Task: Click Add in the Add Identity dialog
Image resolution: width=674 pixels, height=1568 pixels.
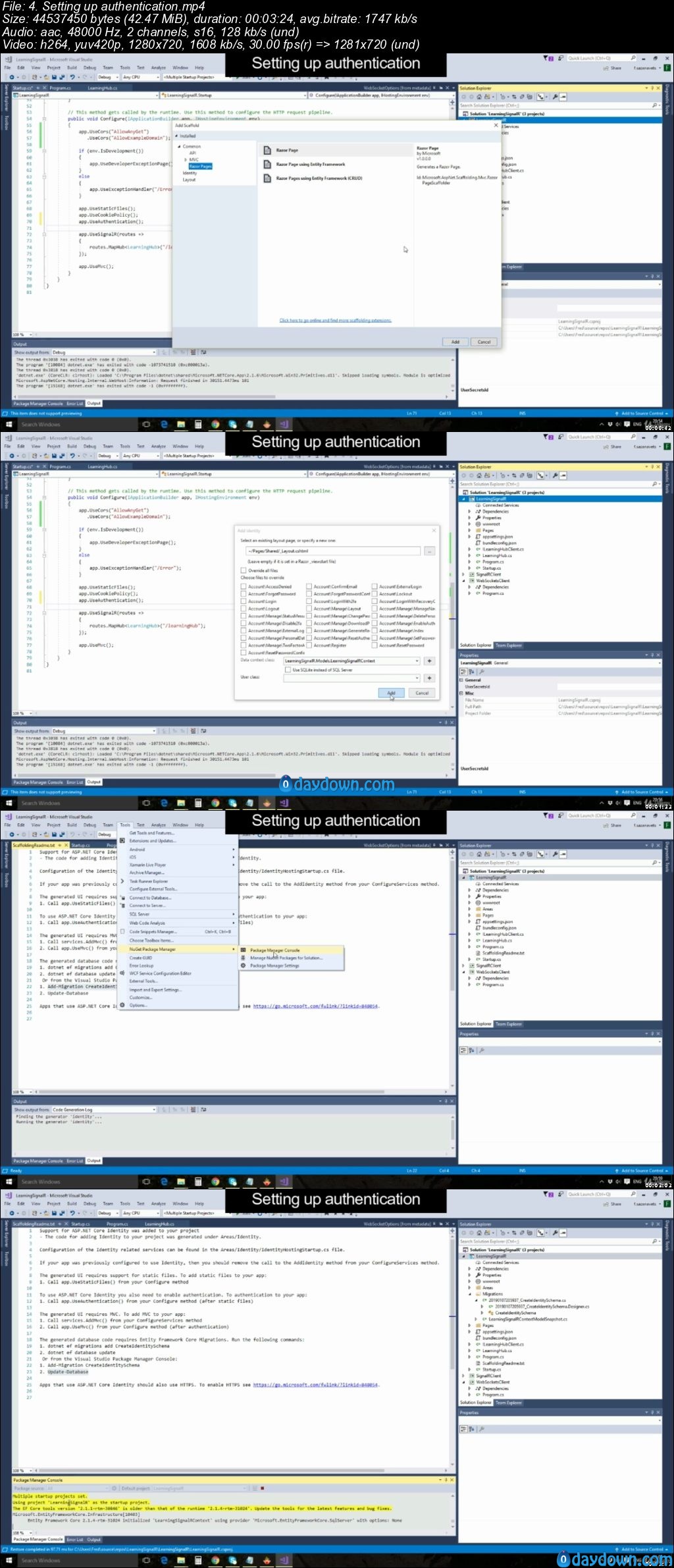Action: coord(391,693)
